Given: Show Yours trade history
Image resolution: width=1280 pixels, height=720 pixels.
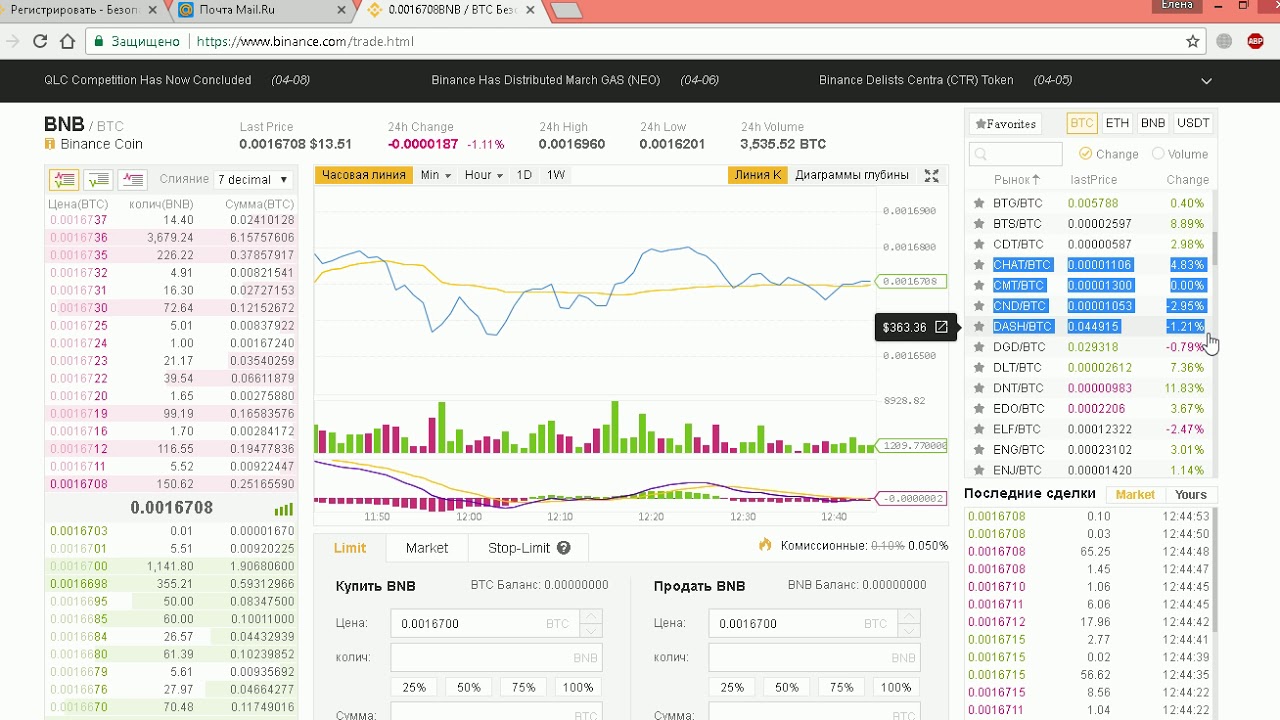Looking at the screenshot, I should click(1190, 495).
